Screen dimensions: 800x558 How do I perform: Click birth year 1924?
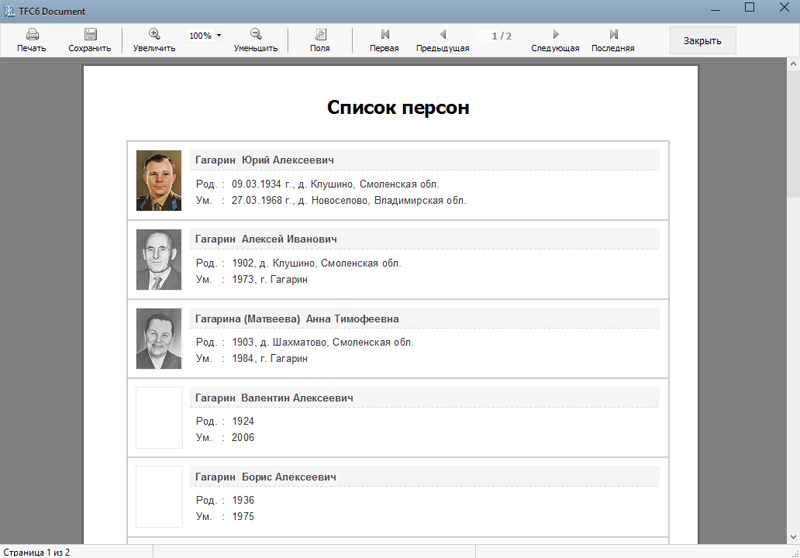(243, 421)
